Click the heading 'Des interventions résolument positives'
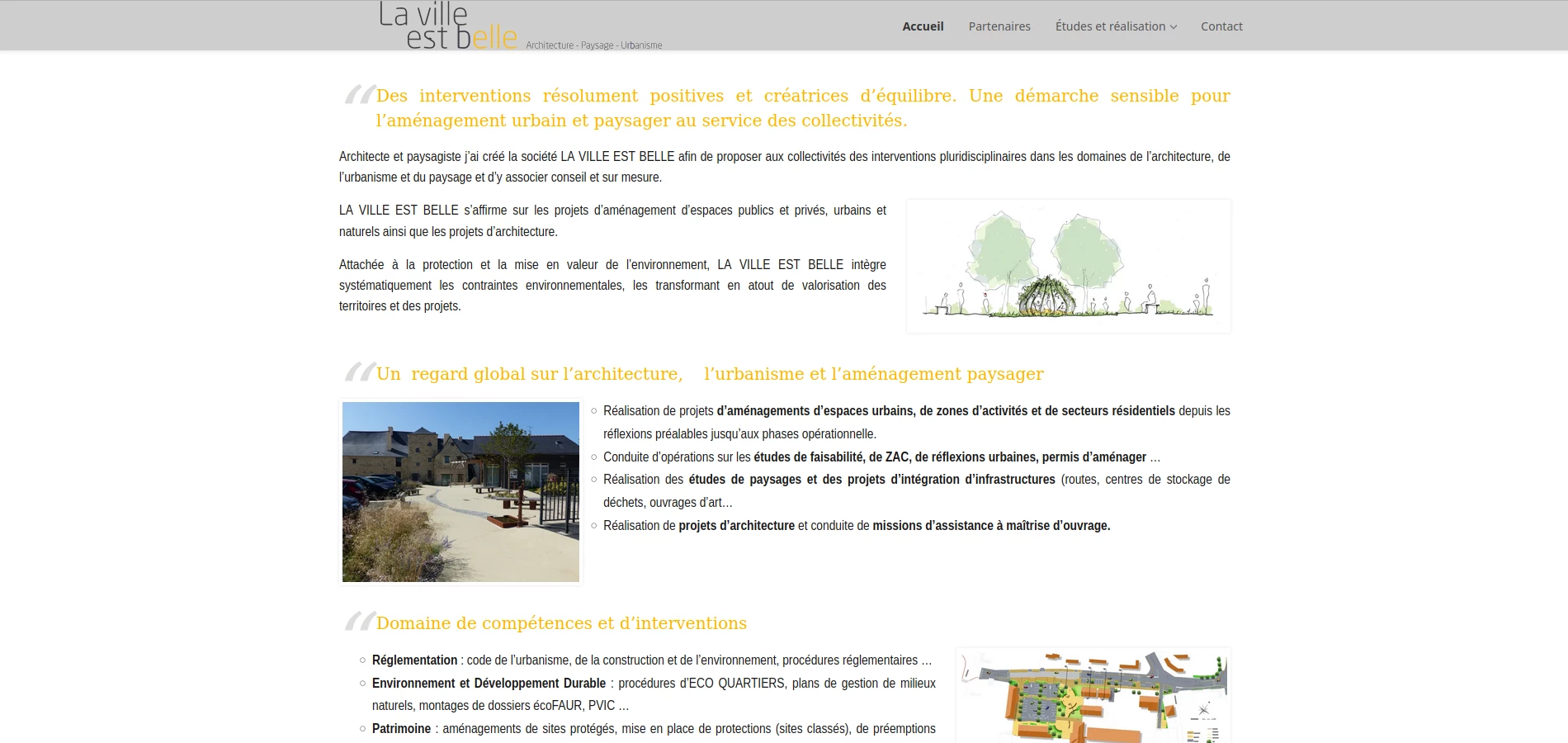 pos(803,108)
